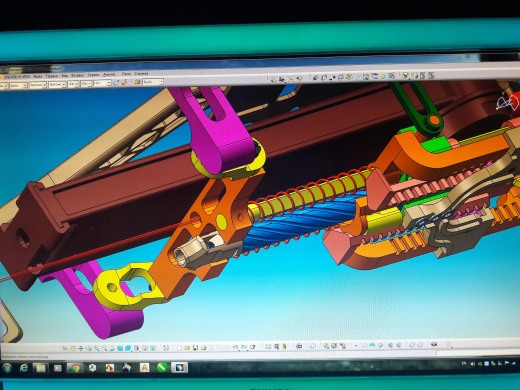Viewport: 520px width, 390px height.
Task: Click the New document icon
Action: (180, 348)
